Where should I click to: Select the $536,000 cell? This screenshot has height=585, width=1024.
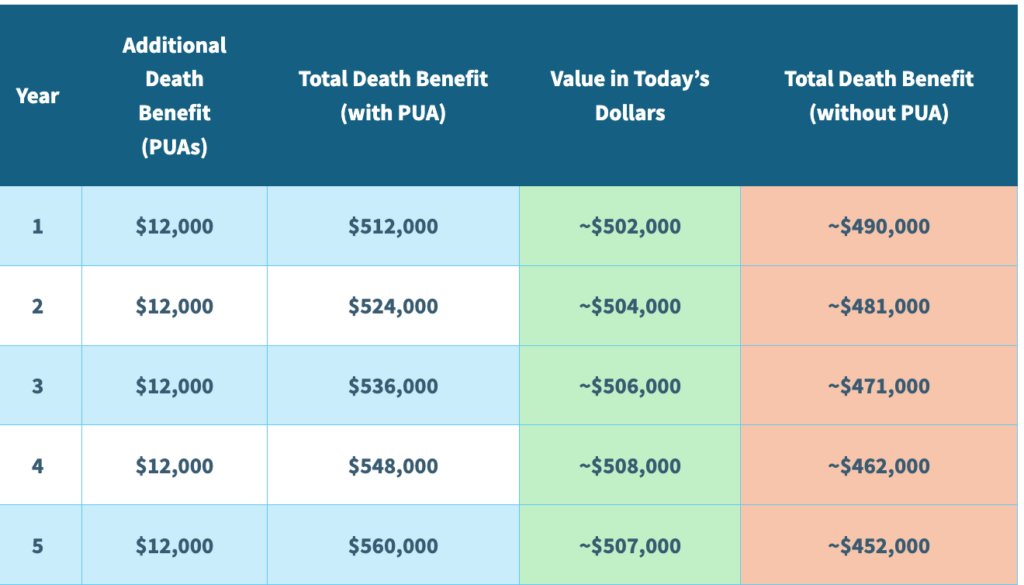click(x=393, y=386)
